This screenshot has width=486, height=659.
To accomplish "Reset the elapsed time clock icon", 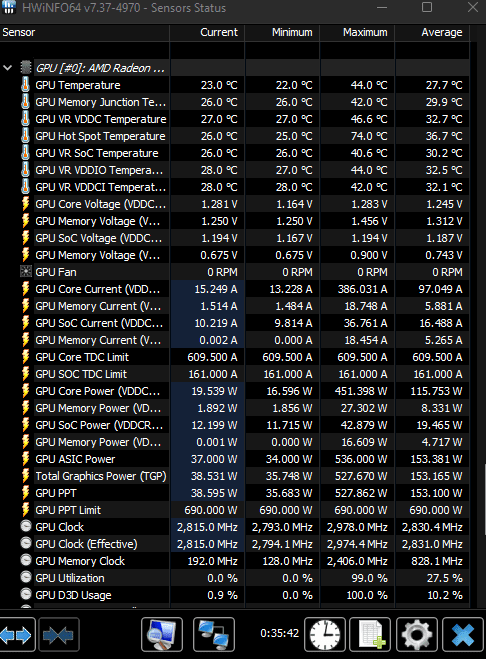I will click(325, 635).
